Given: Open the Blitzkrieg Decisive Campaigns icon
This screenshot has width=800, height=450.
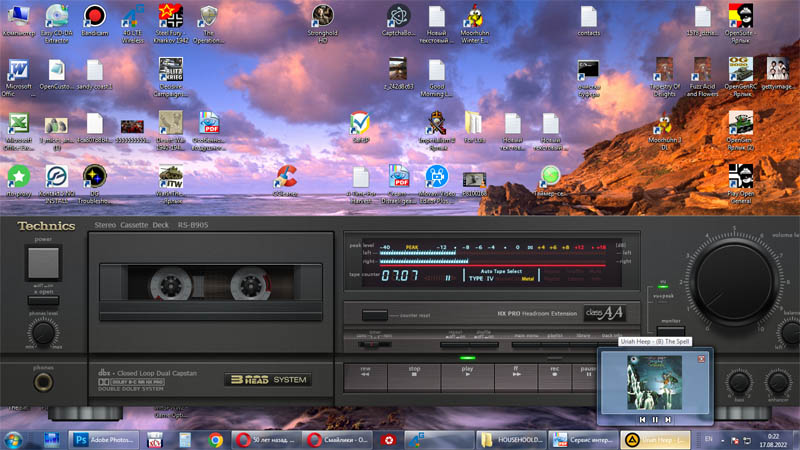Looking at the screenshot, I should (171, 77).
